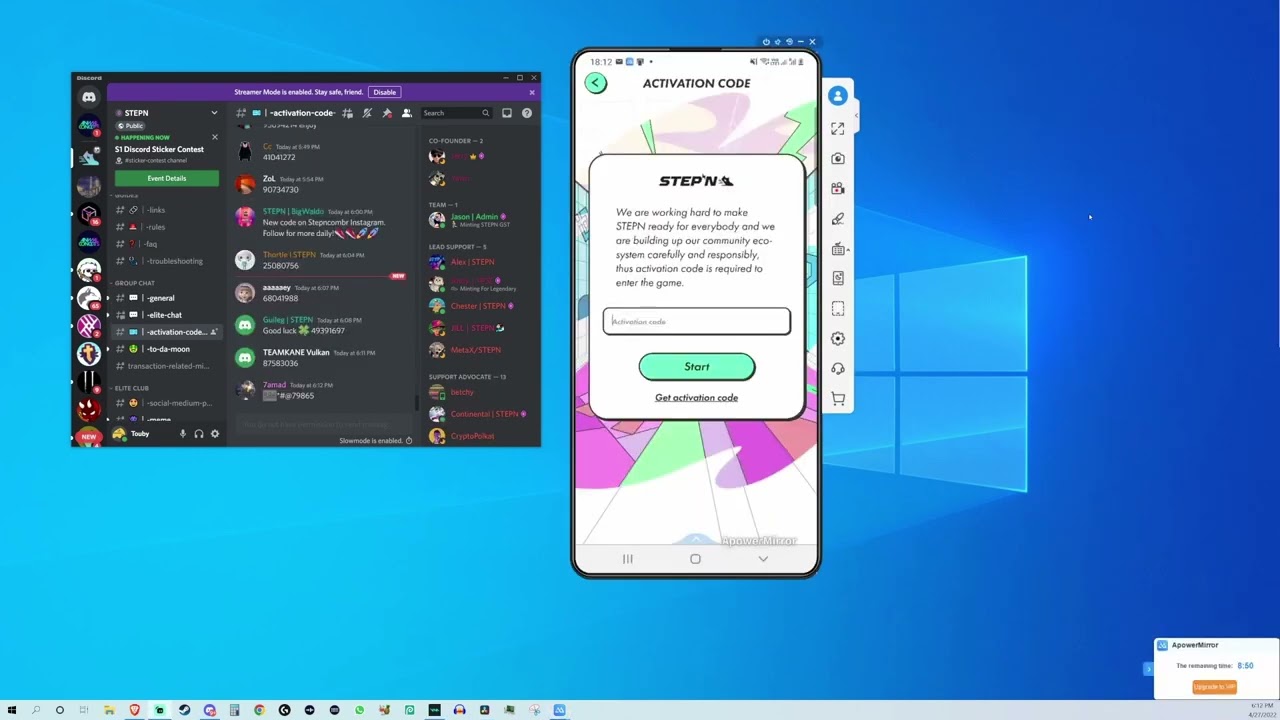1280x720 pixels.
Task: Expand the STEPN server dropdown menu
Action: (214, 113)
